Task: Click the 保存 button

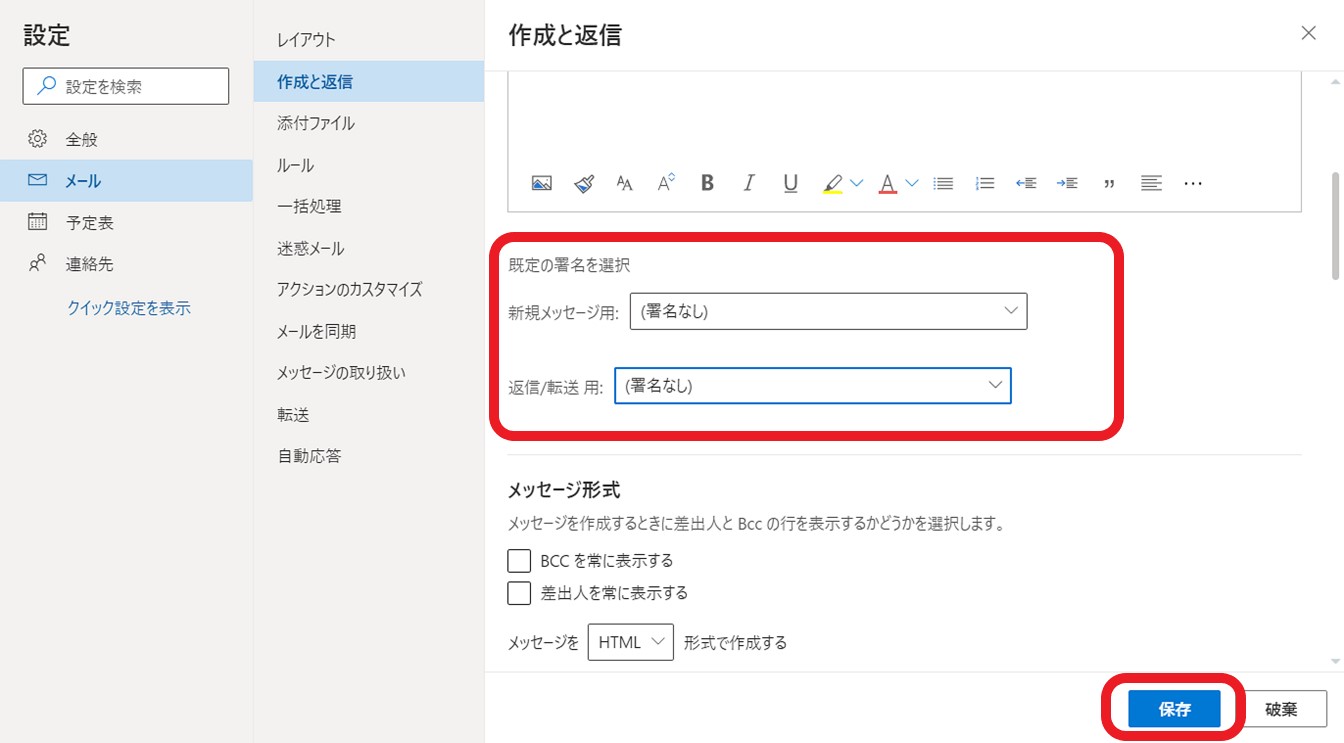Action: pyautogui.click(x=1174, y=709)
